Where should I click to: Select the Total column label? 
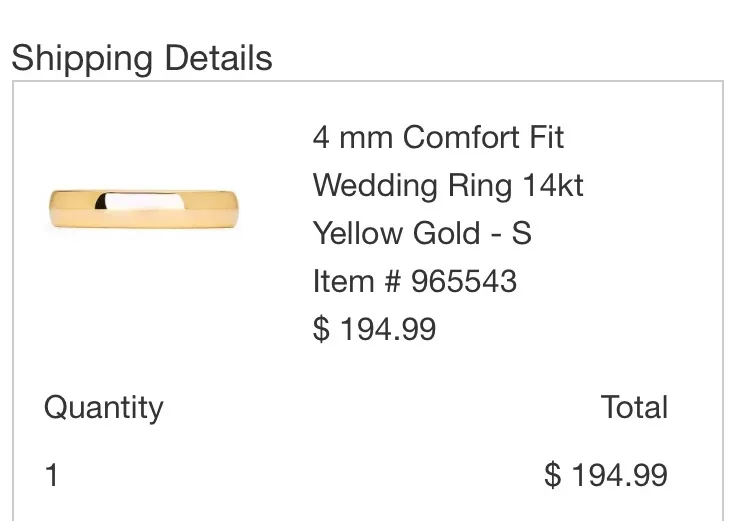click(x=634, y=407)
